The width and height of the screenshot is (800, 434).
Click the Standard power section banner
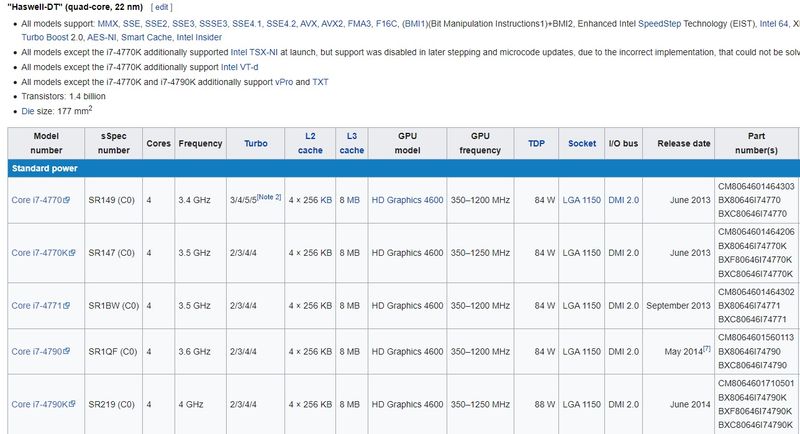click(x=404, y=168)
